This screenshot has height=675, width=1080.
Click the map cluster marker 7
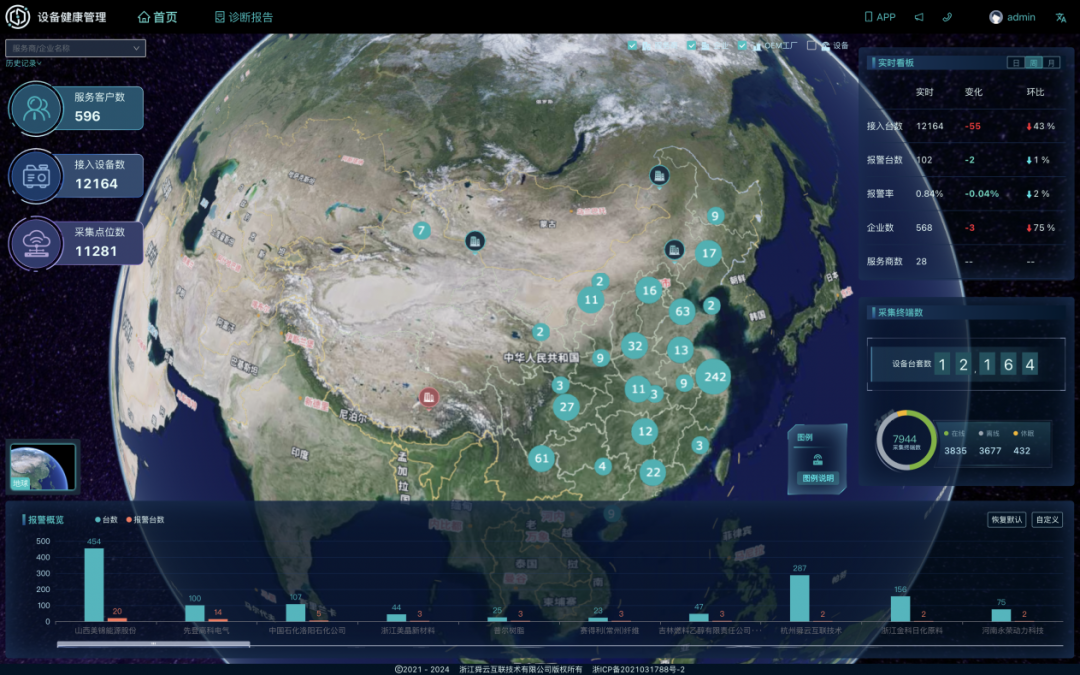(422, 230)
